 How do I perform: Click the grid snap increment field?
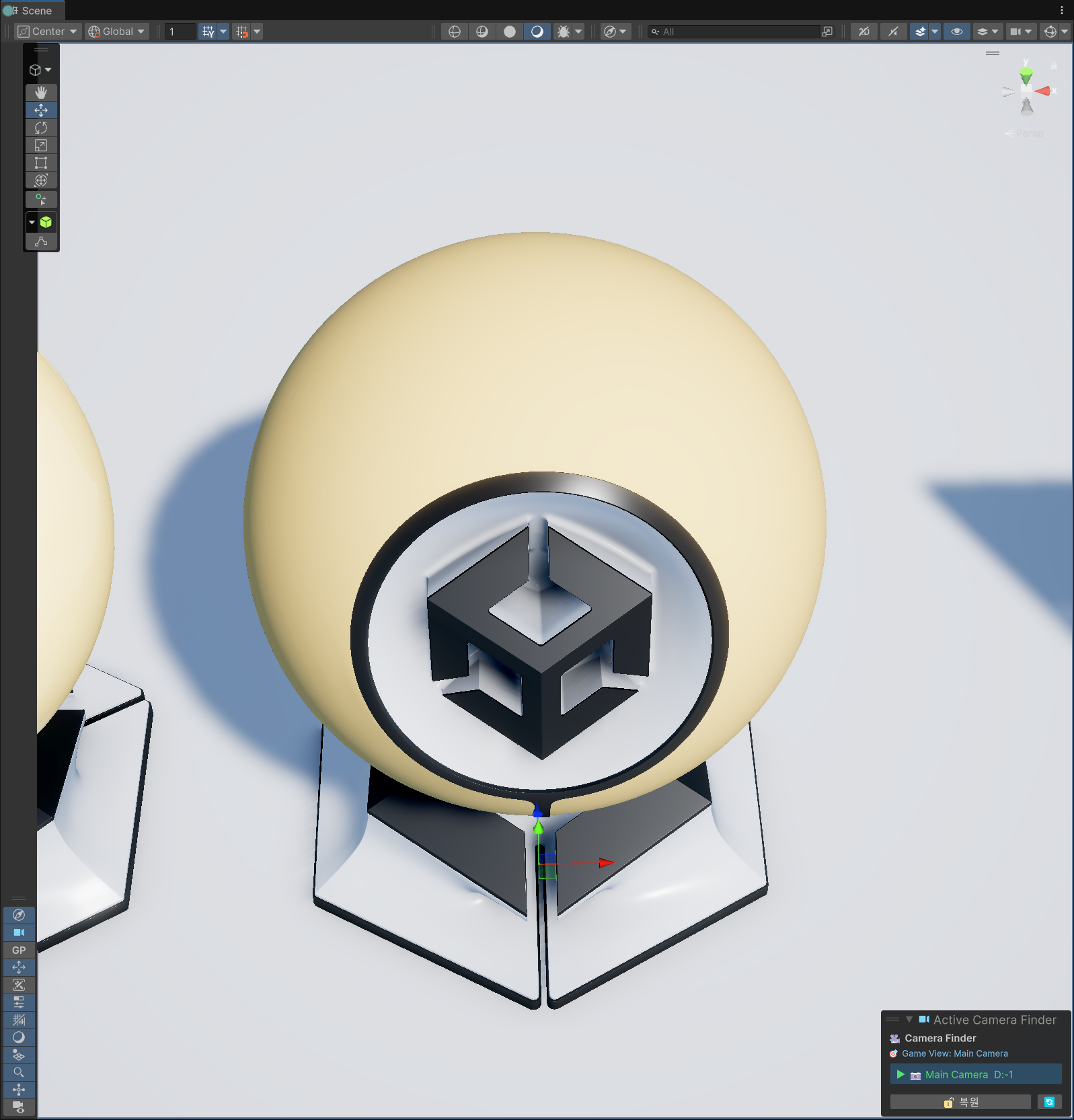tap(180, 32)
